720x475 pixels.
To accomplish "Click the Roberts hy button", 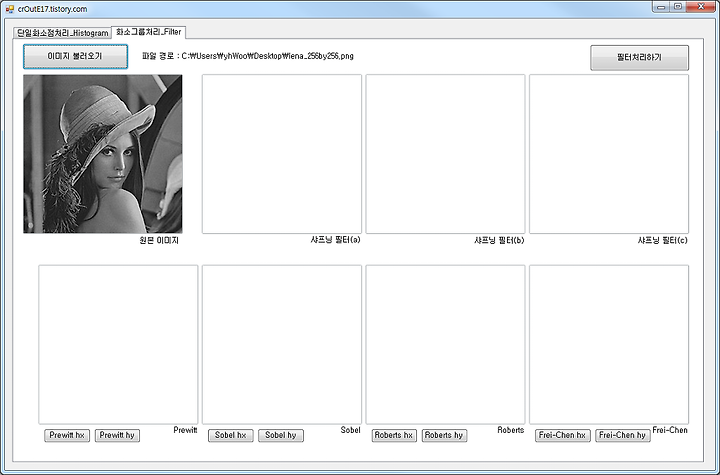I will pos(444,435).
